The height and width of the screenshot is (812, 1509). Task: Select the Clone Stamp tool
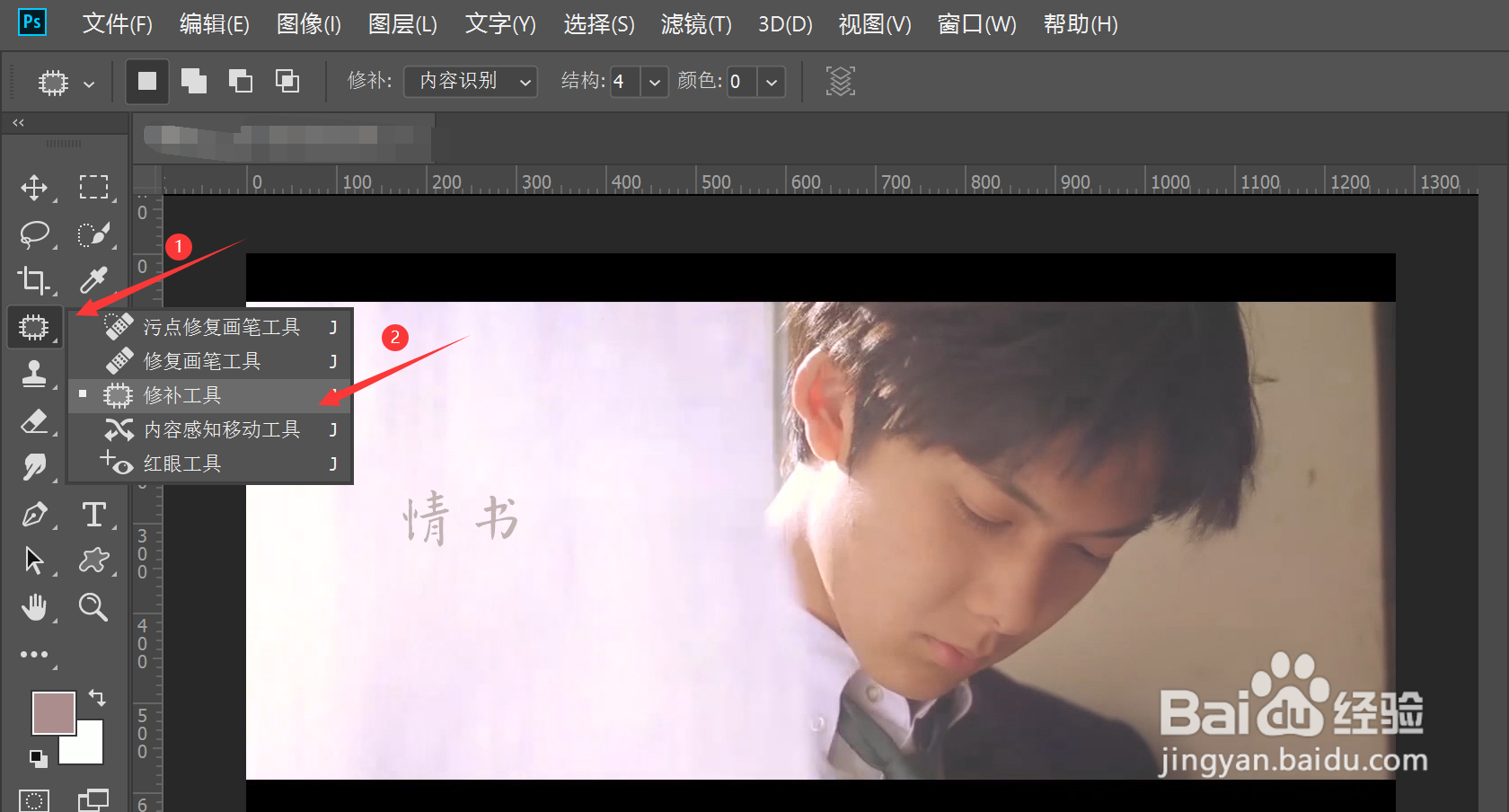coord(34,374)
